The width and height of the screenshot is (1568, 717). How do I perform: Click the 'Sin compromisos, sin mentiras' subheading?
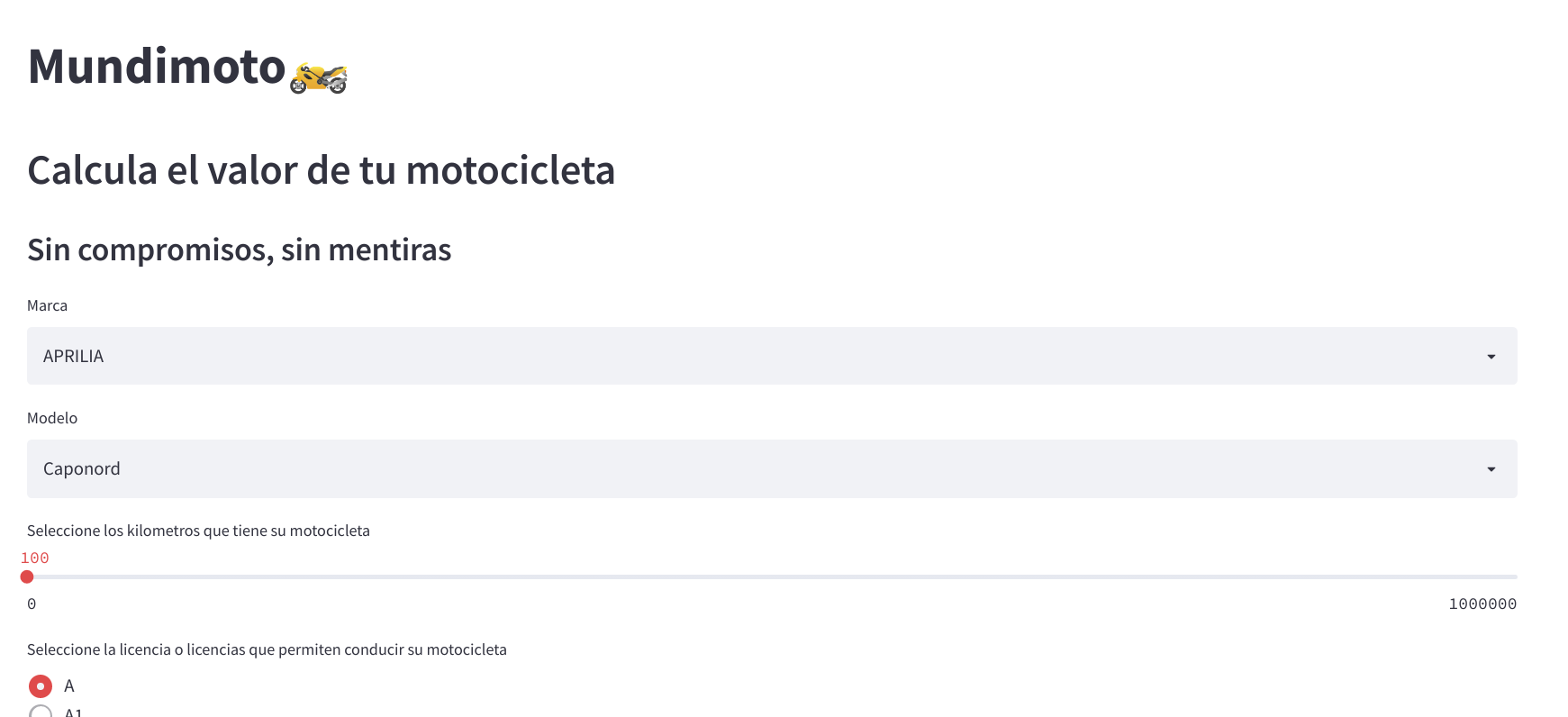click(239, 250)
